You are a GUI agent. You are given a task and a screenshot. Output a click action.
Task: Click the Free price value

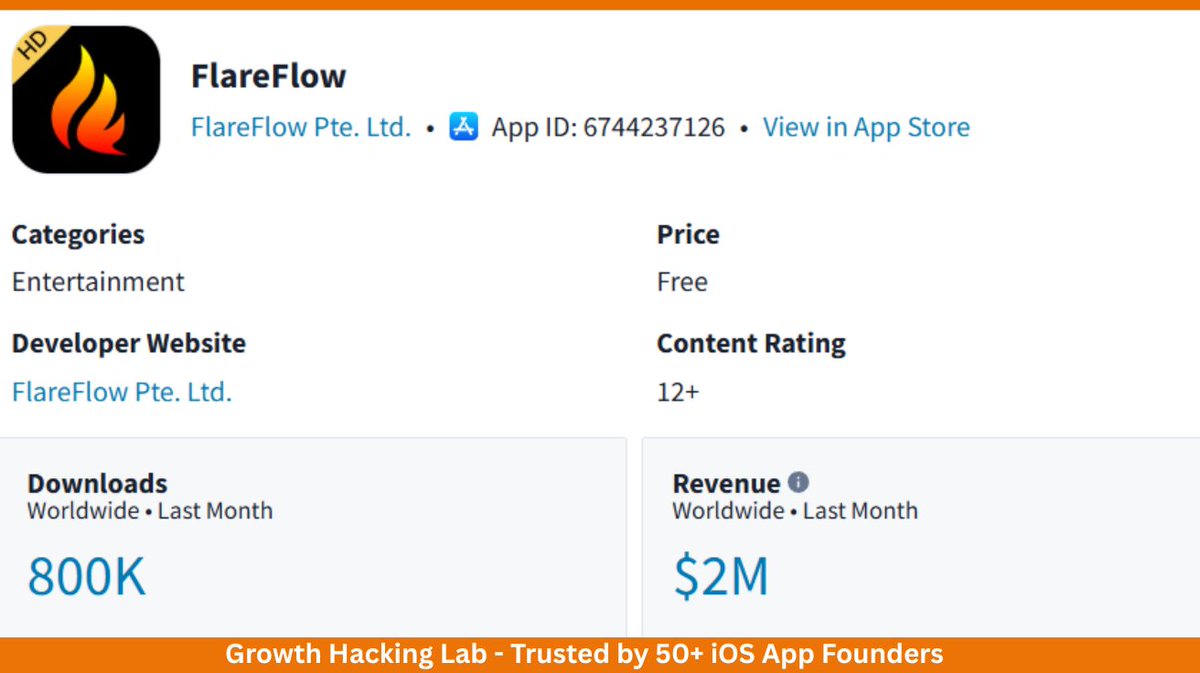pos(682,282)
